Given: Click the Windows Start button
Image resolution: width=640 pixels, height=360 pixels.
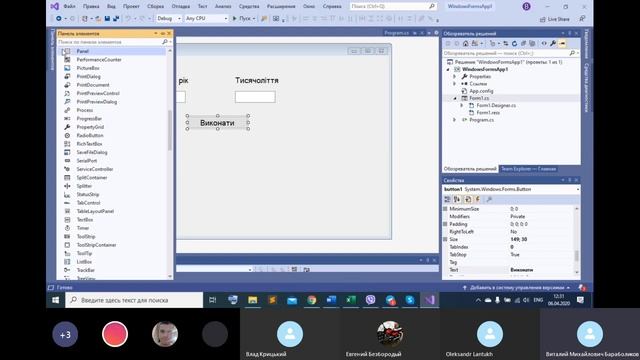Looking at the screenshot, I should pyautogui.click(x=56, y=300).
